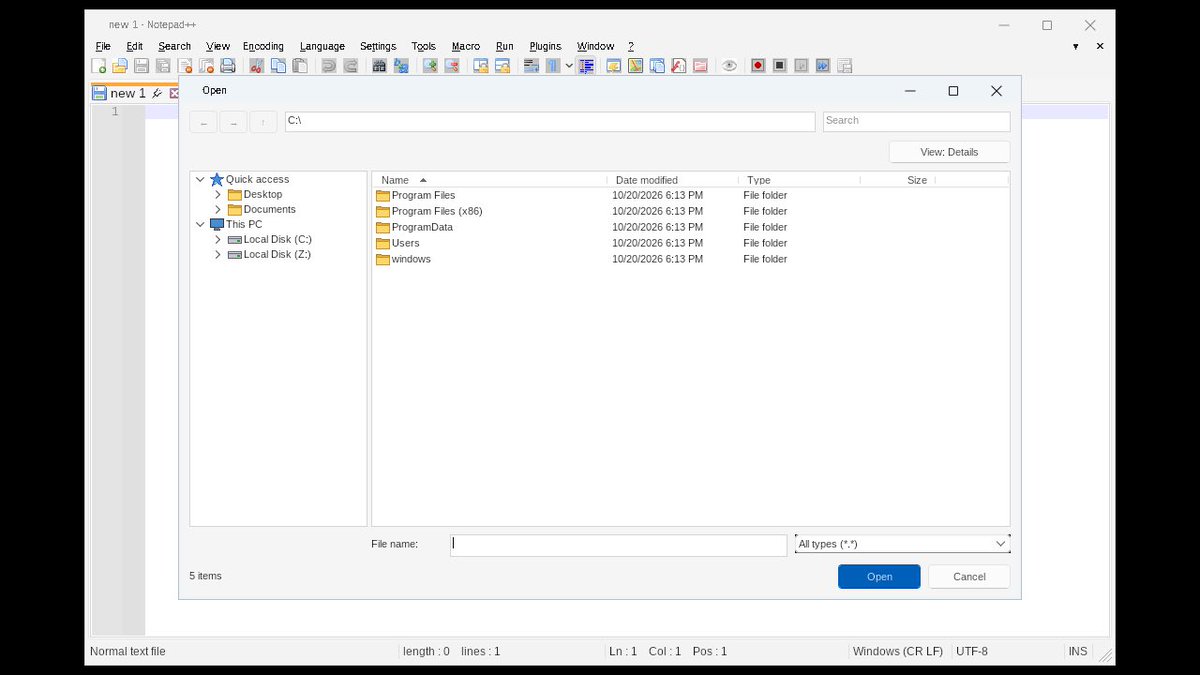
Task: Open the Macro menu
Action: click(466, 46)
